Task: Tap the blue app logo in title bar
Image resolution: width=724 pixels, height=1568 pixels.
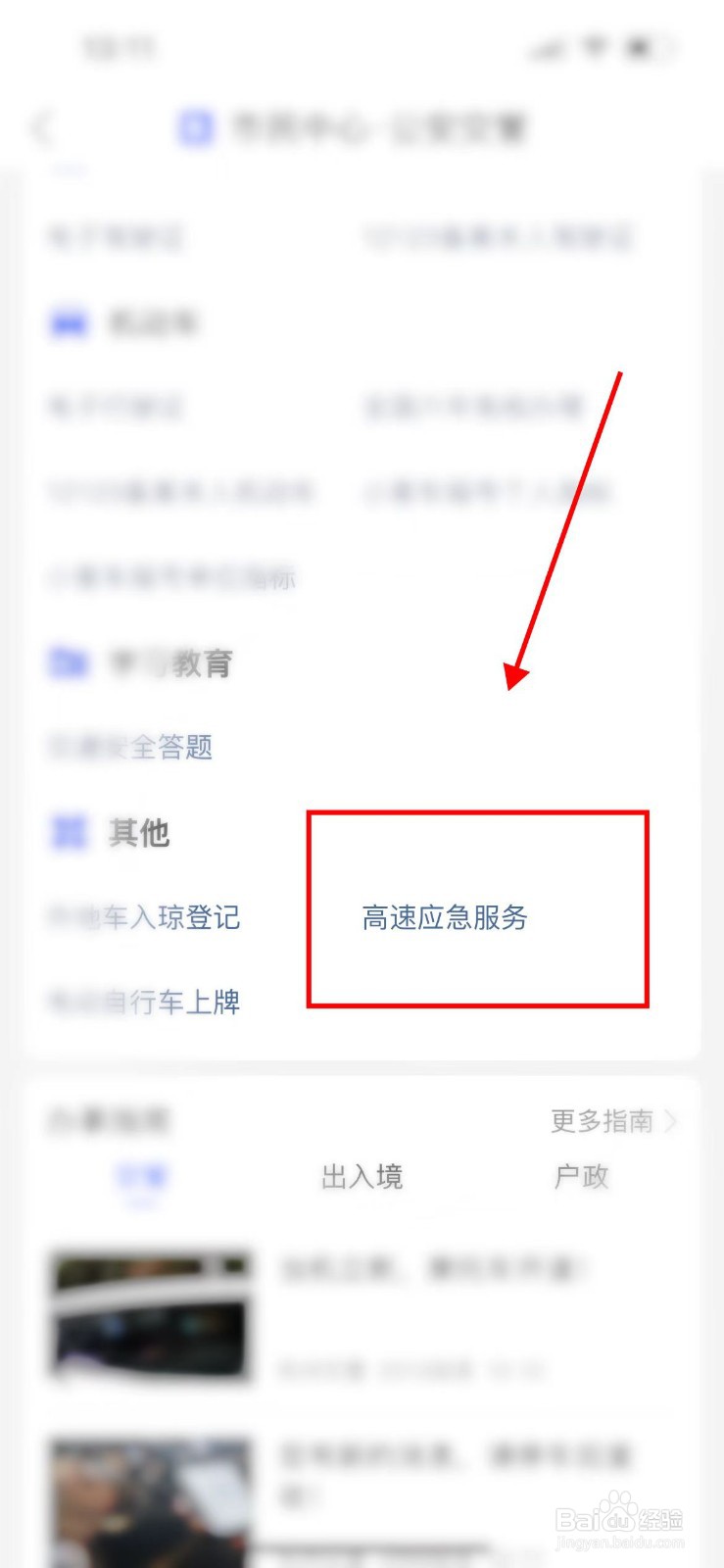Action: (x=195, y=128)
